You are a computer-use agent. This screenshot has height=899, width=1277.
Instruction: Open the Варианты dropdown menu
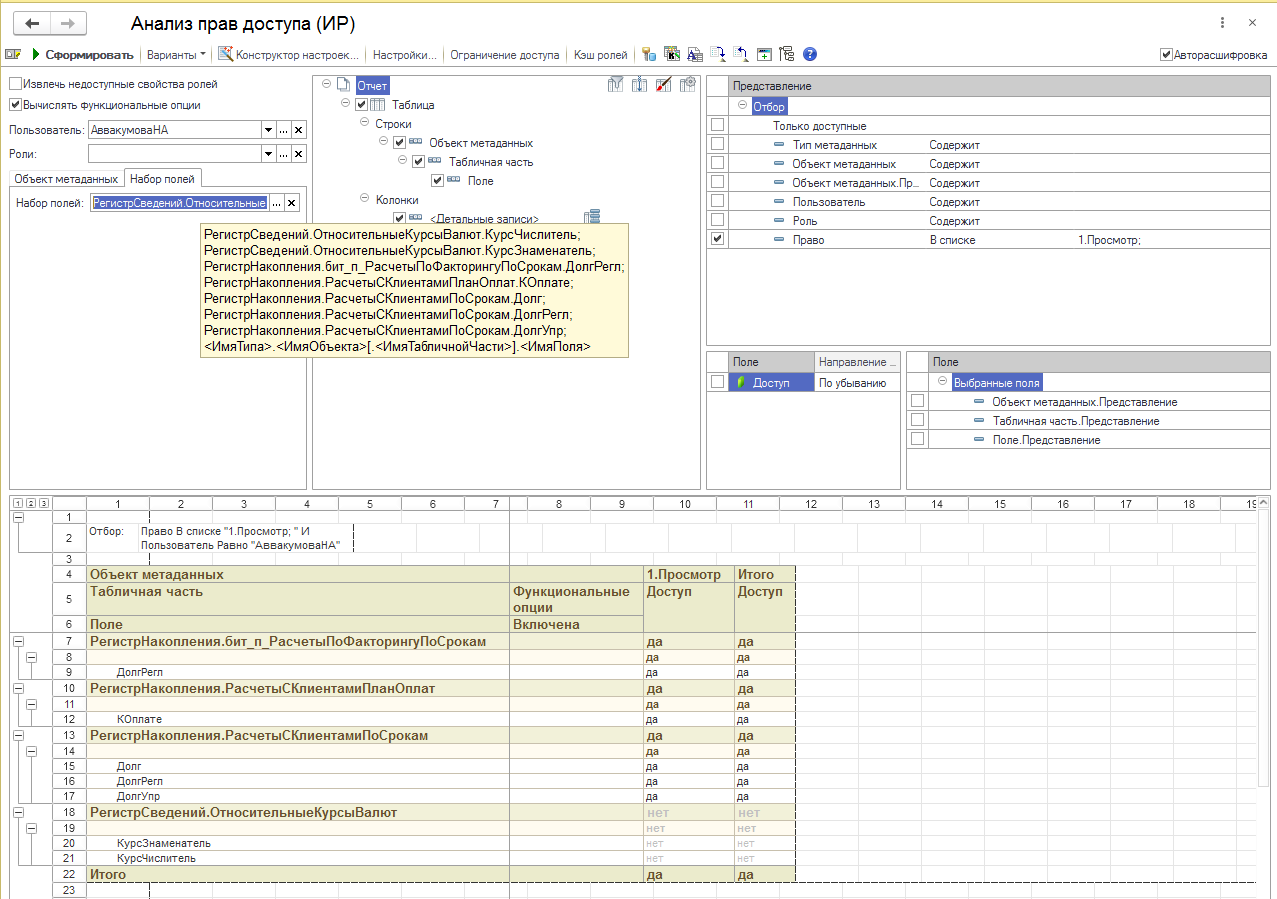tap(176, 55)
